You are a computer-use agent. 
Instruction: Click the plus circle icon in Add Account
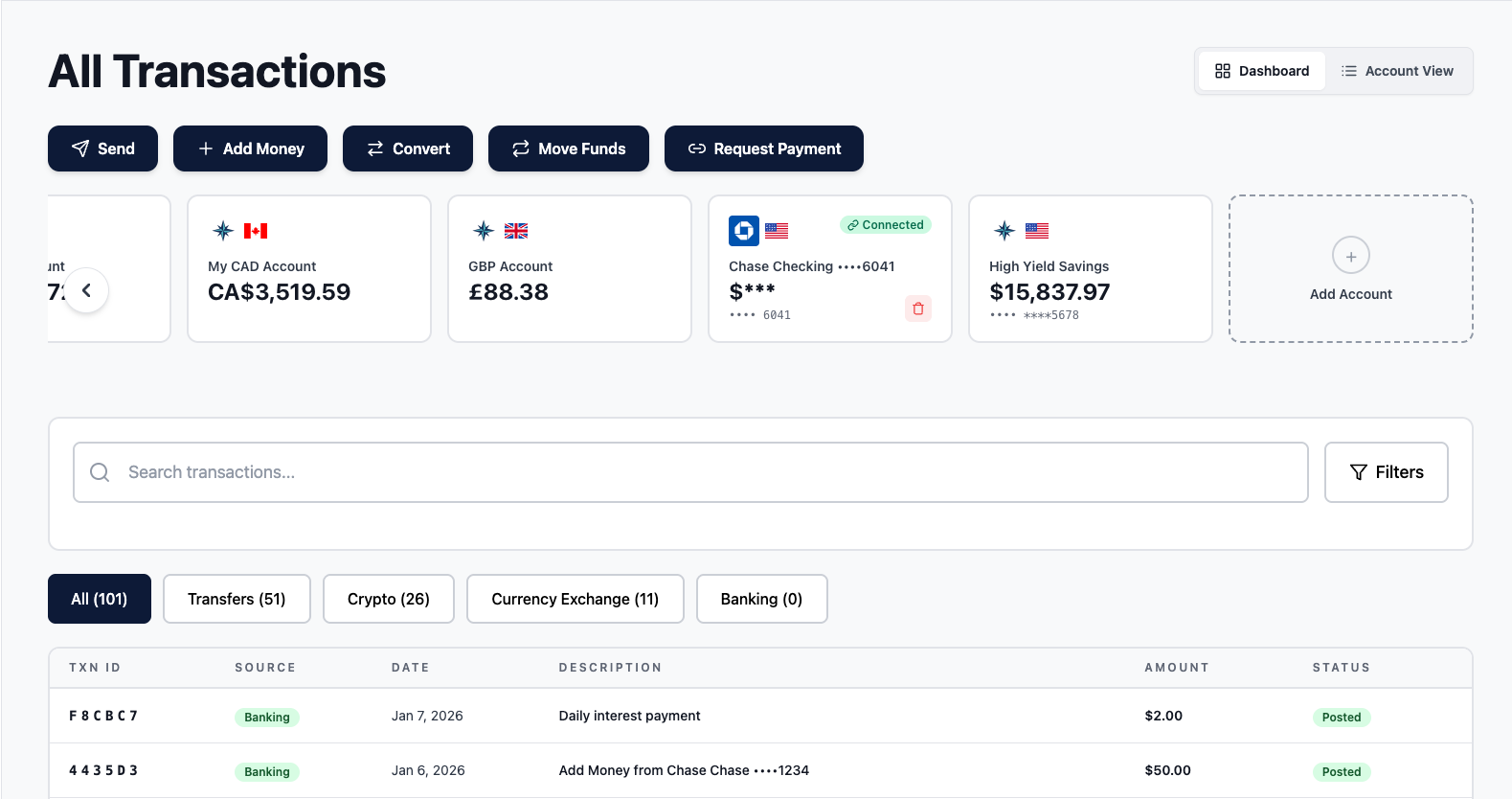1350,256
